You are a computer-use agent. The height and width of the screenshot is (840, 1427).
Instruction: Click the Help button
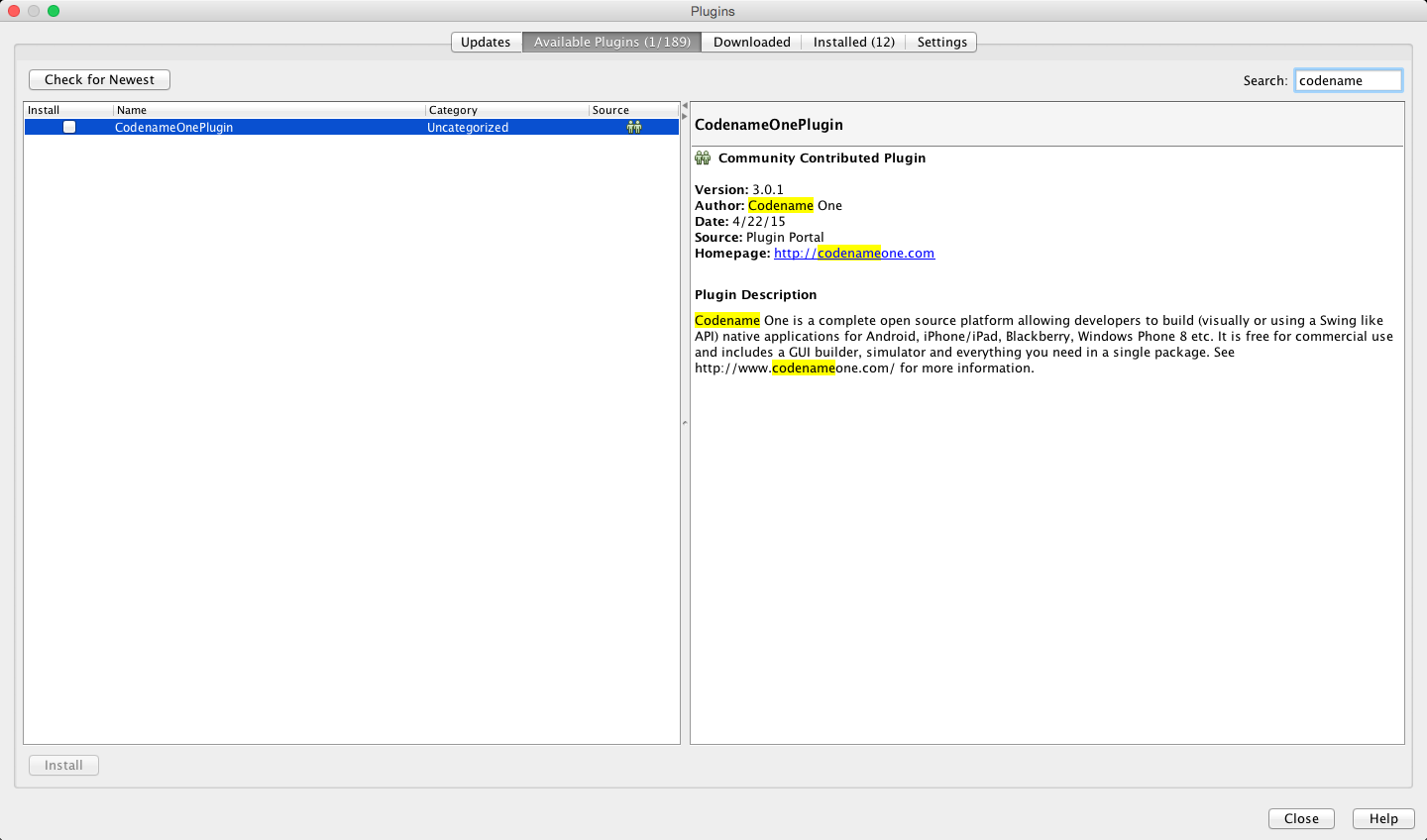point(1383,818)
